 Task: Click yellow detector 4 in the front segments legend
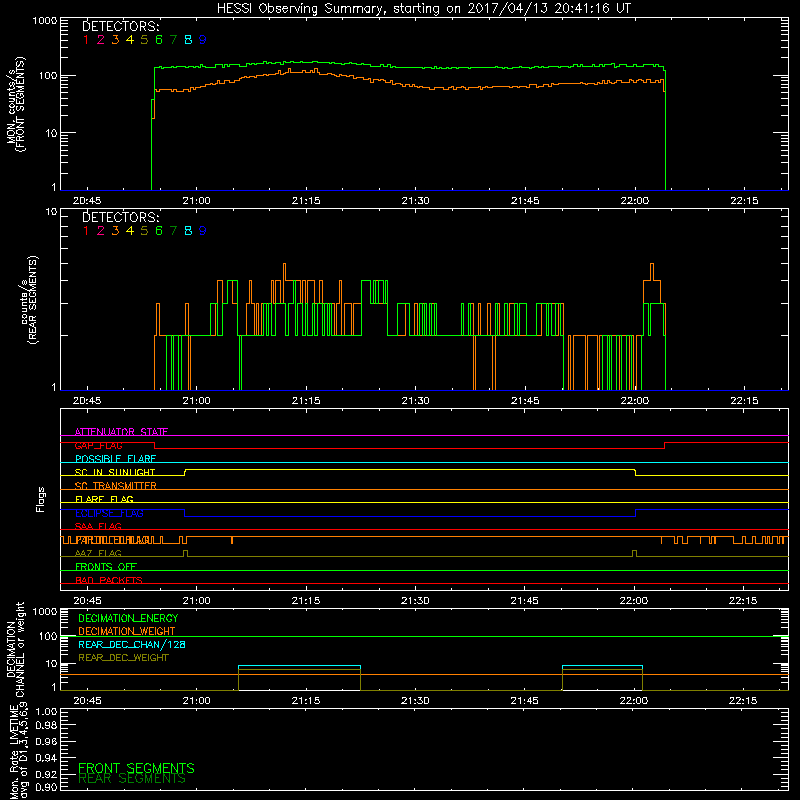click(130, 40)
